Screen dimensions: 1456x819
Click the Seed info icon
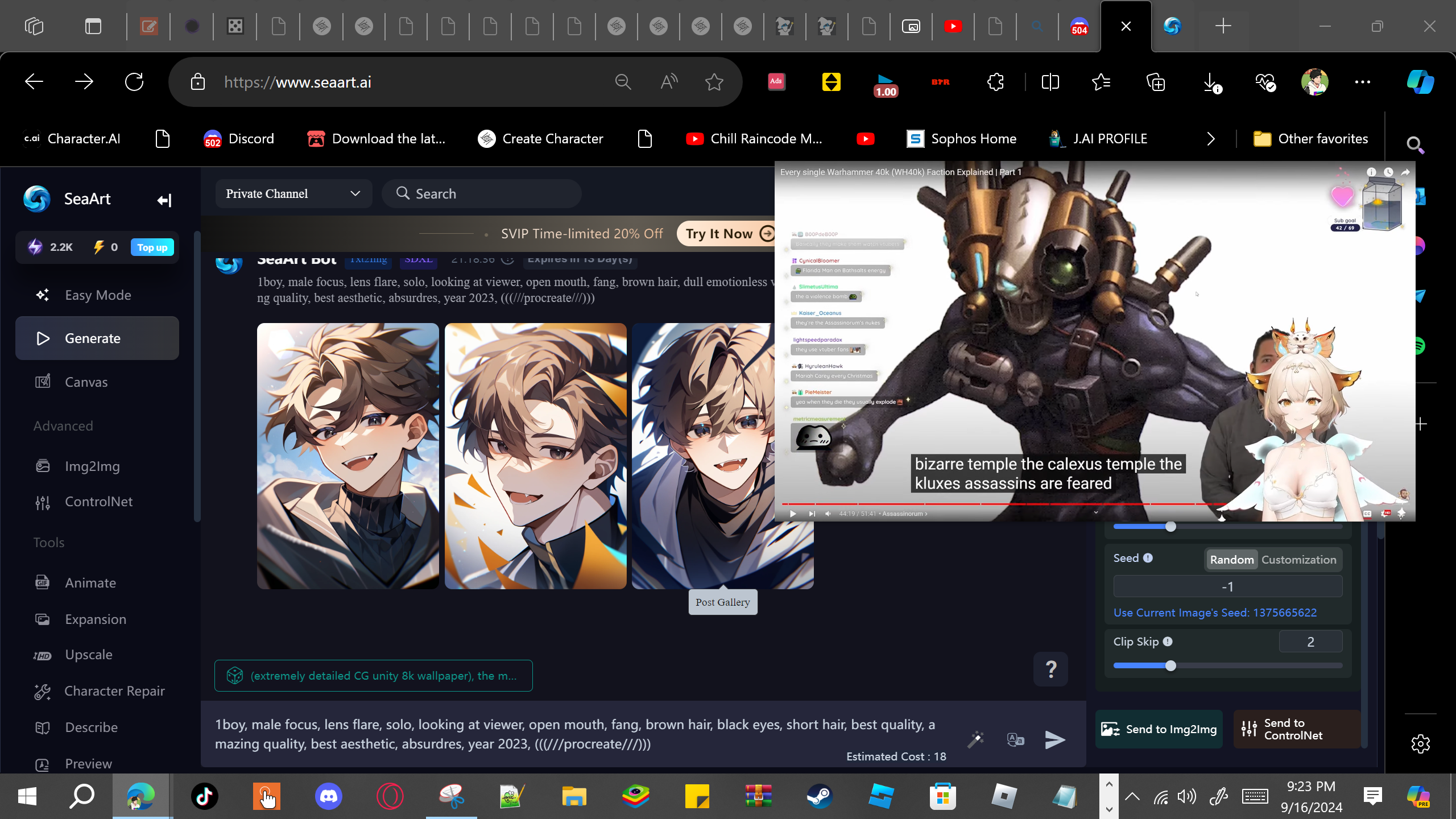pos(1148,558)
